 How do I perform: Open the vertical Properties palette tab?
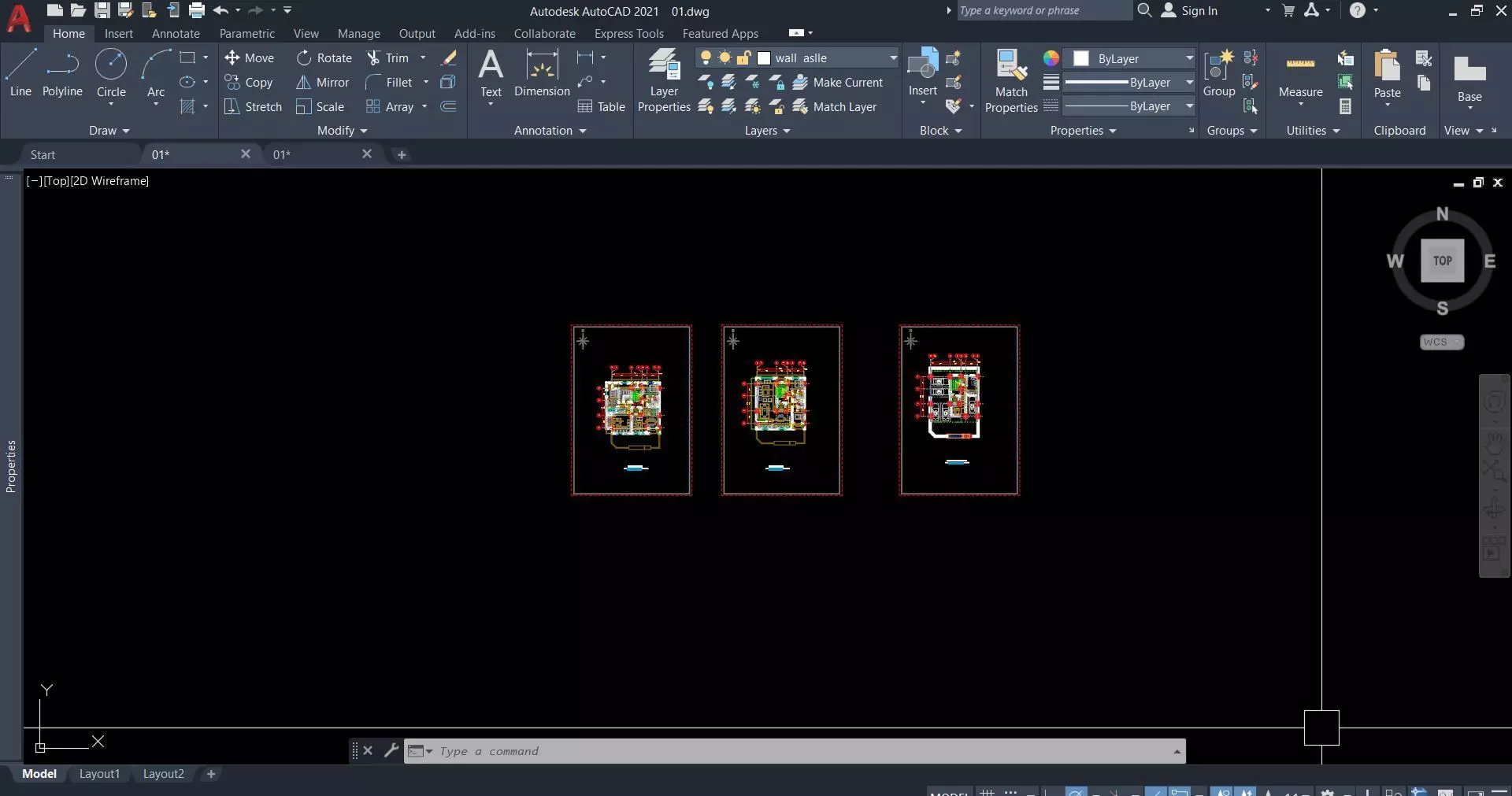(x=11, y=466)
